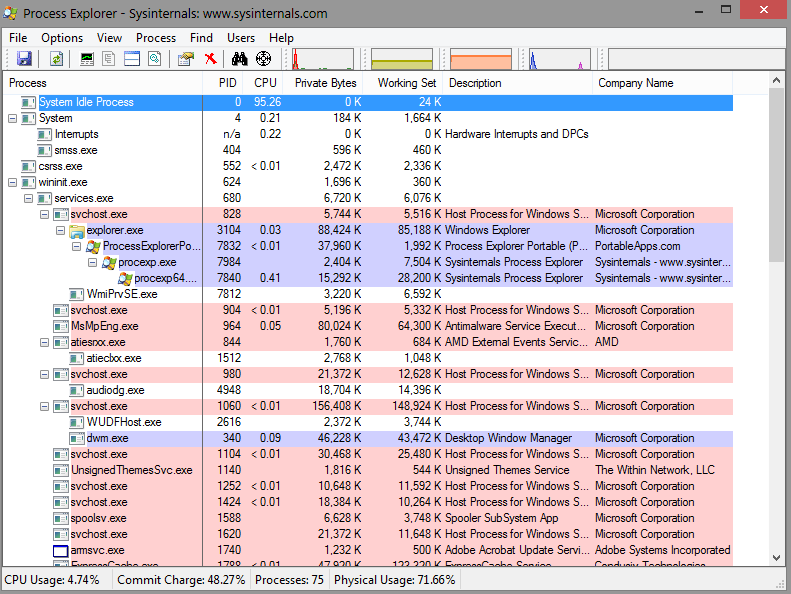Open the process Properties toolbar icon
This screenshot has height=594, width=791.
[x=186, y=59]
